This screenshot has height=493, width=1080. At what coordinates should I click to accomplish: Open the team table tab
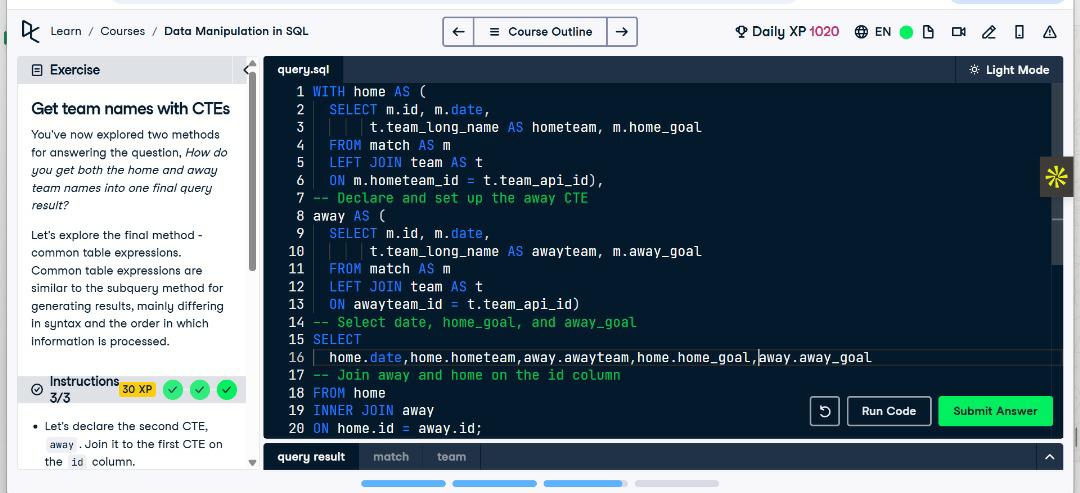tap(451, 457)
